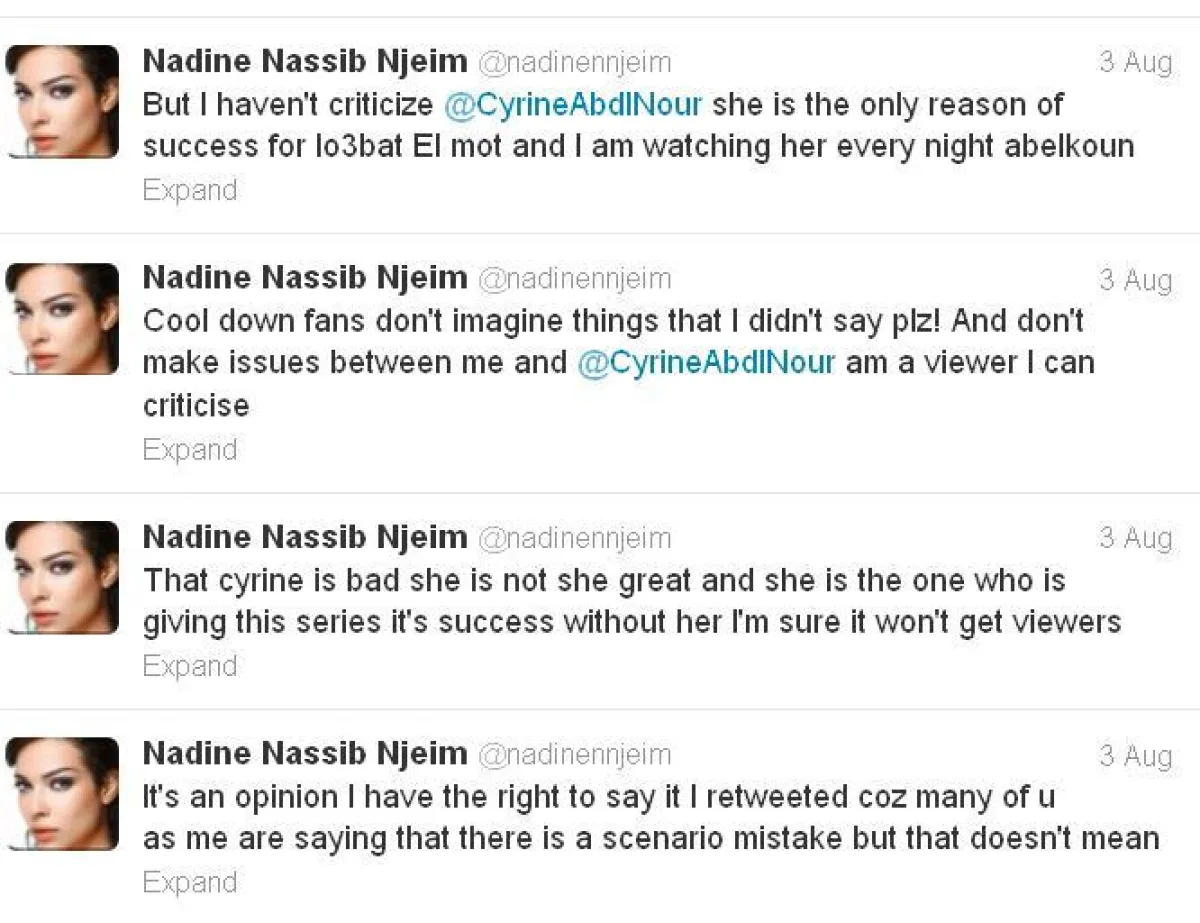Viewport: 1200px width, 923px height.
Task: Click @CyrineAbdlNour mention in "Cool down fans" tweet
Action: pyautogui.click(x=706, y=362)
